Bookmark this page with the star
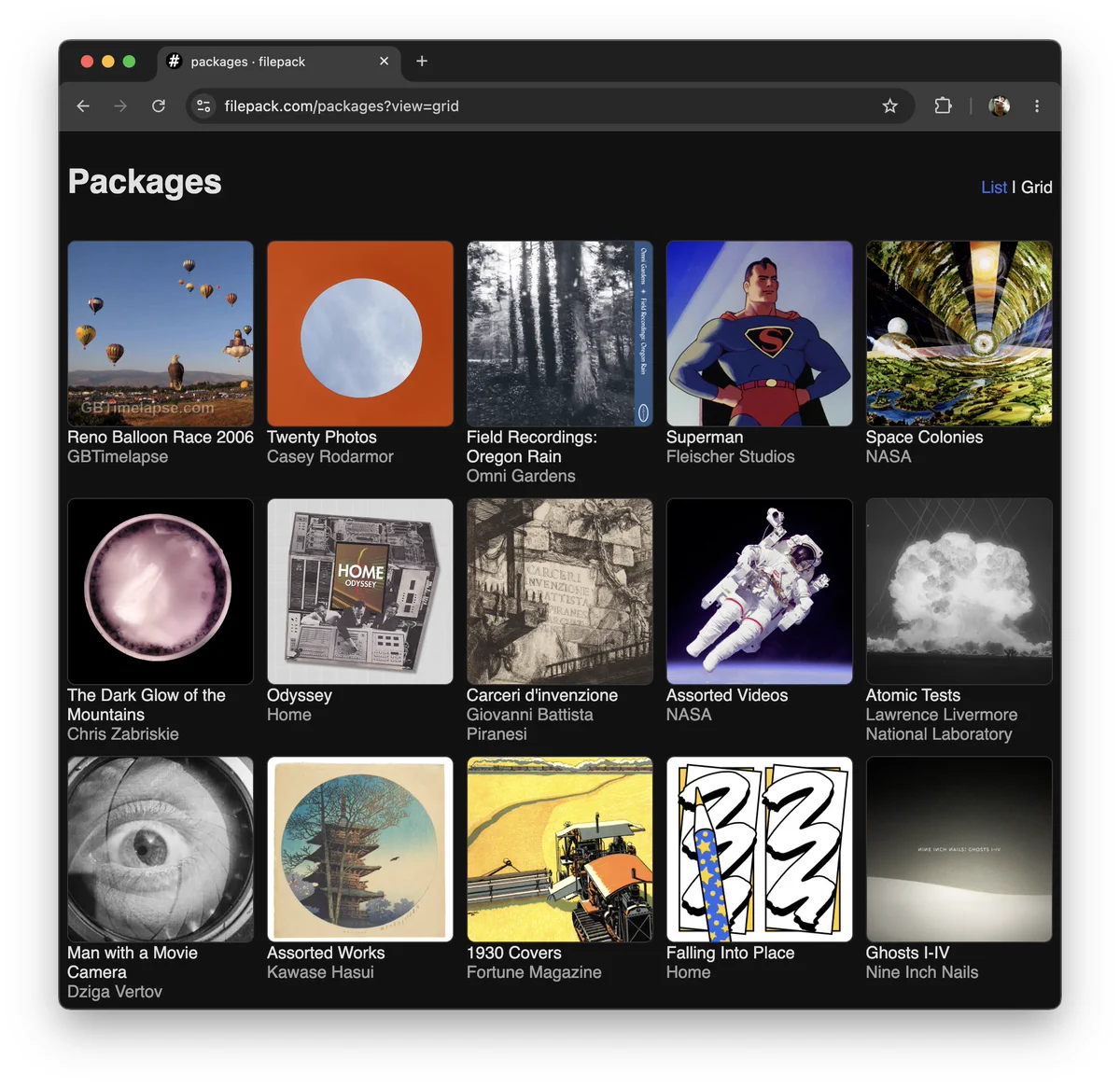 pos(890,106)
